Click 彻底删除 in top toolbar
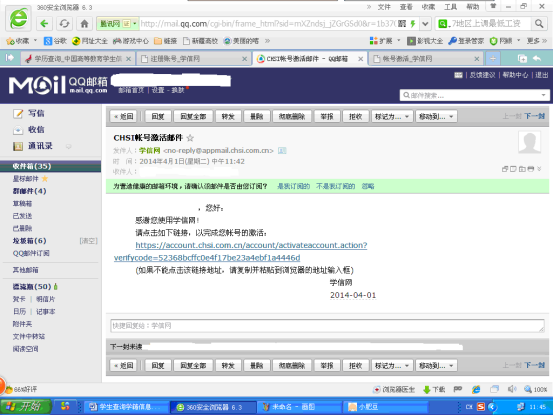The height and width of the screenshot is (415, 553). pos(292,116)
